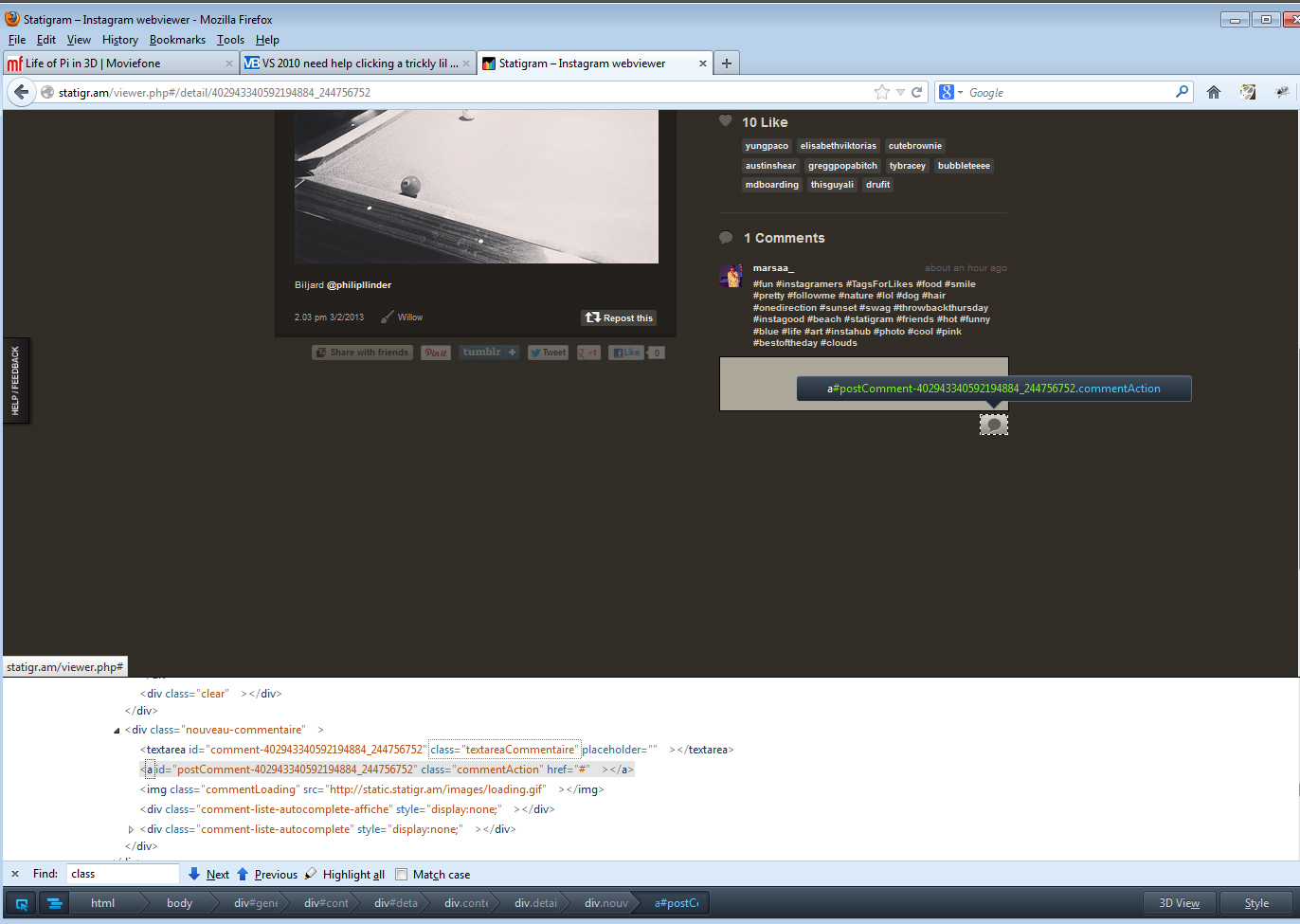Click the Google +1 button

588,353
